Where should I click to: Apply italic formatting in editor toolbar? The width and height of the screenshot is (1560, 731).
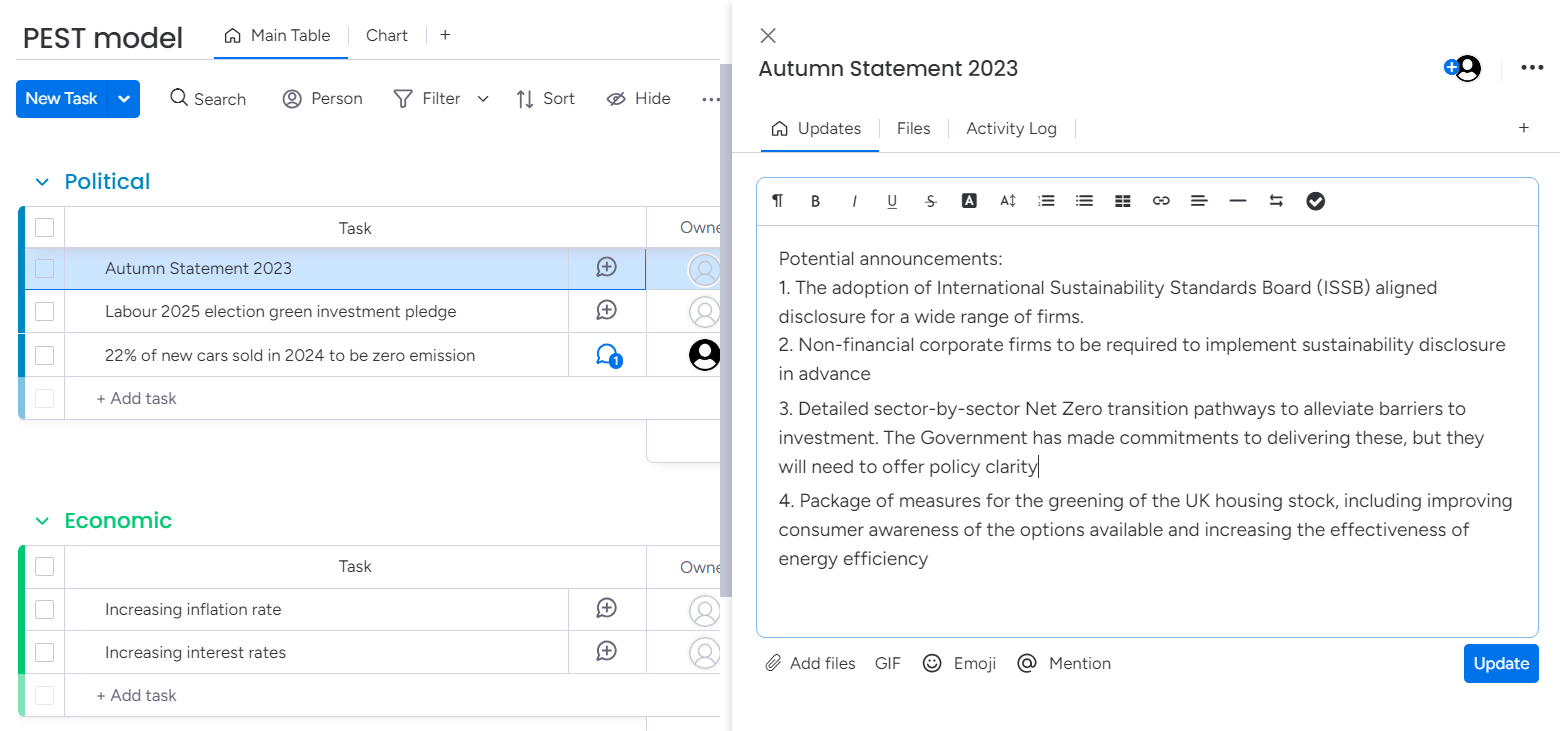coord(854,201)
